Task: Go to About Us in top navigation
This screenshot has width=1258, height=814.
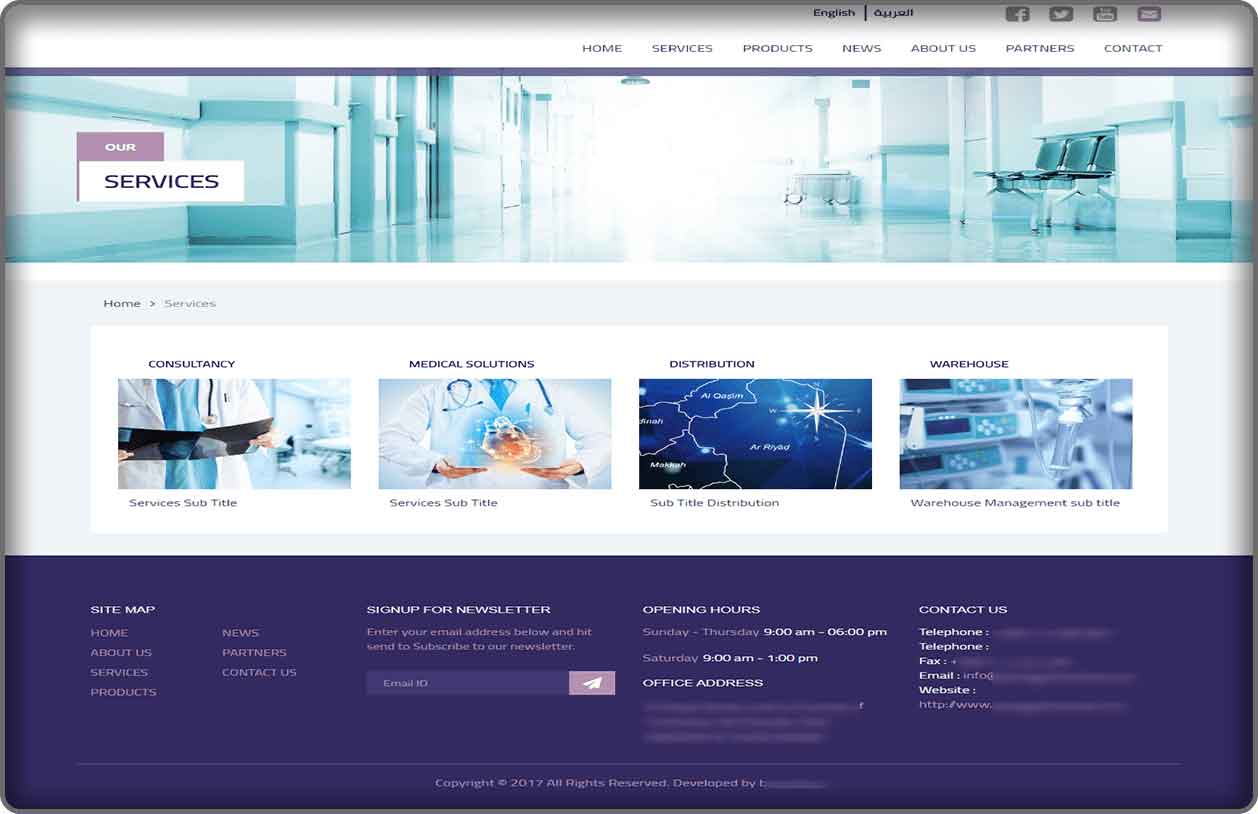Action: tap(942, 48)
